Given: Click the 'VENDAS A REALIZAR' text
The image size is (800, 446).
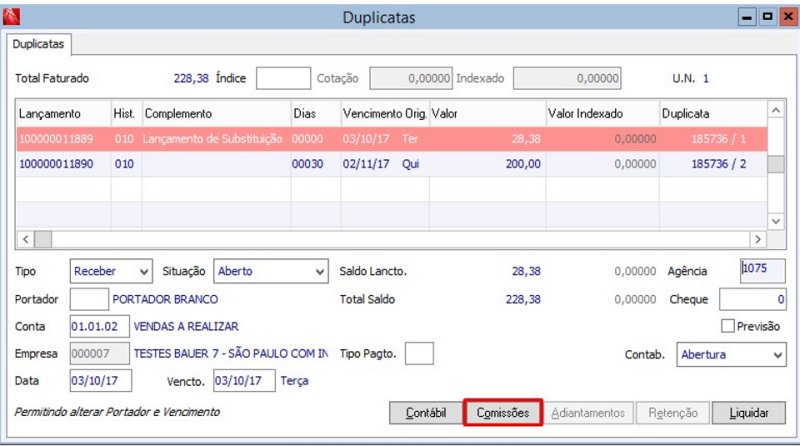Looking at the screenshot, I should pyautogui.click(x=186, y=326).
